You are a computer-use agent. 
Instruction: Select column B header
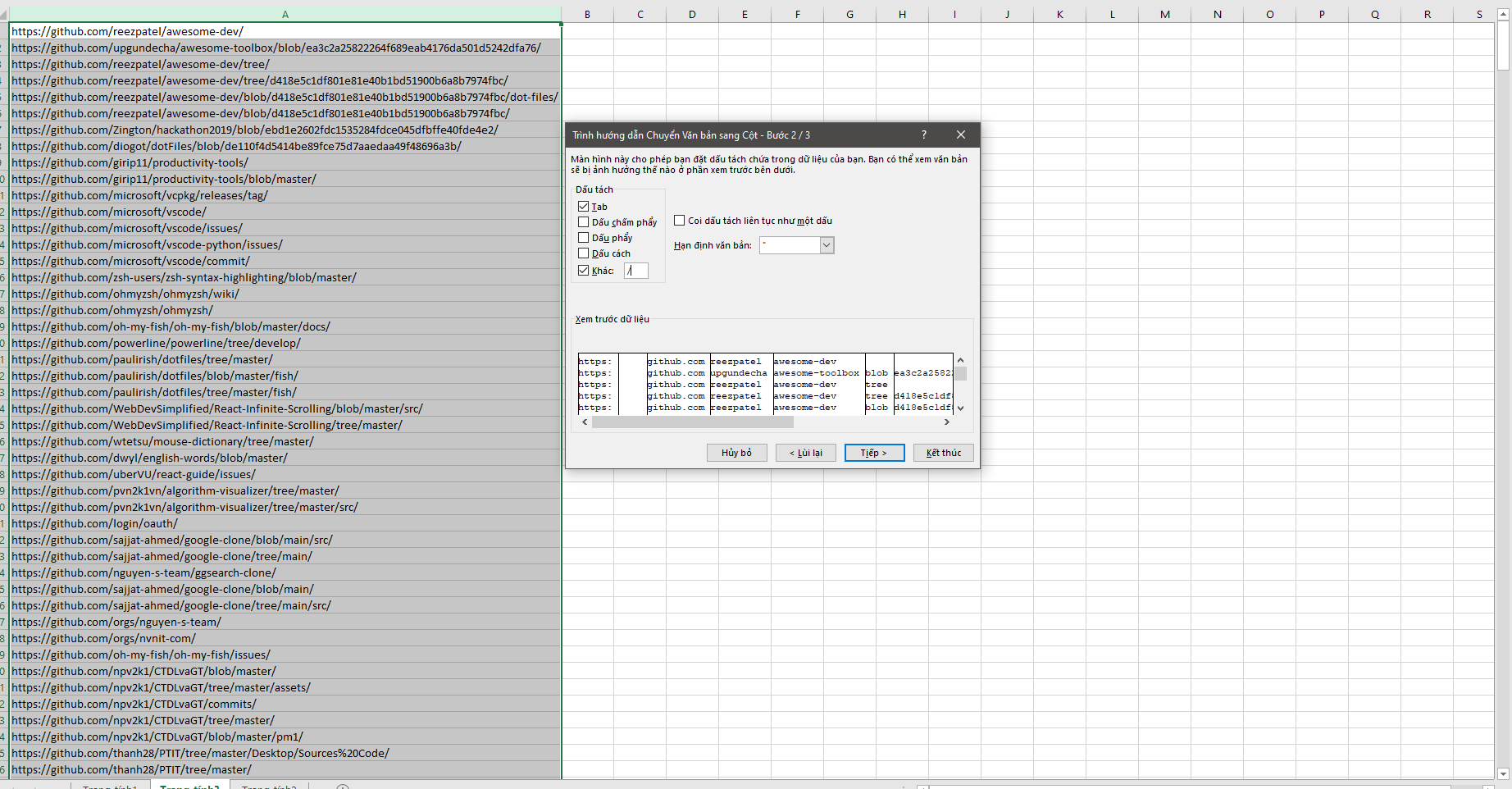[588, 14]
